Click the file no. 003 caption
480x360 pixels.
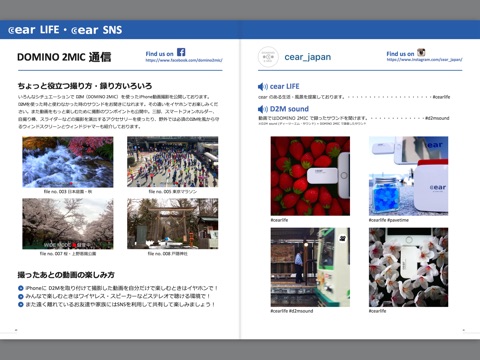pos(68,192)
